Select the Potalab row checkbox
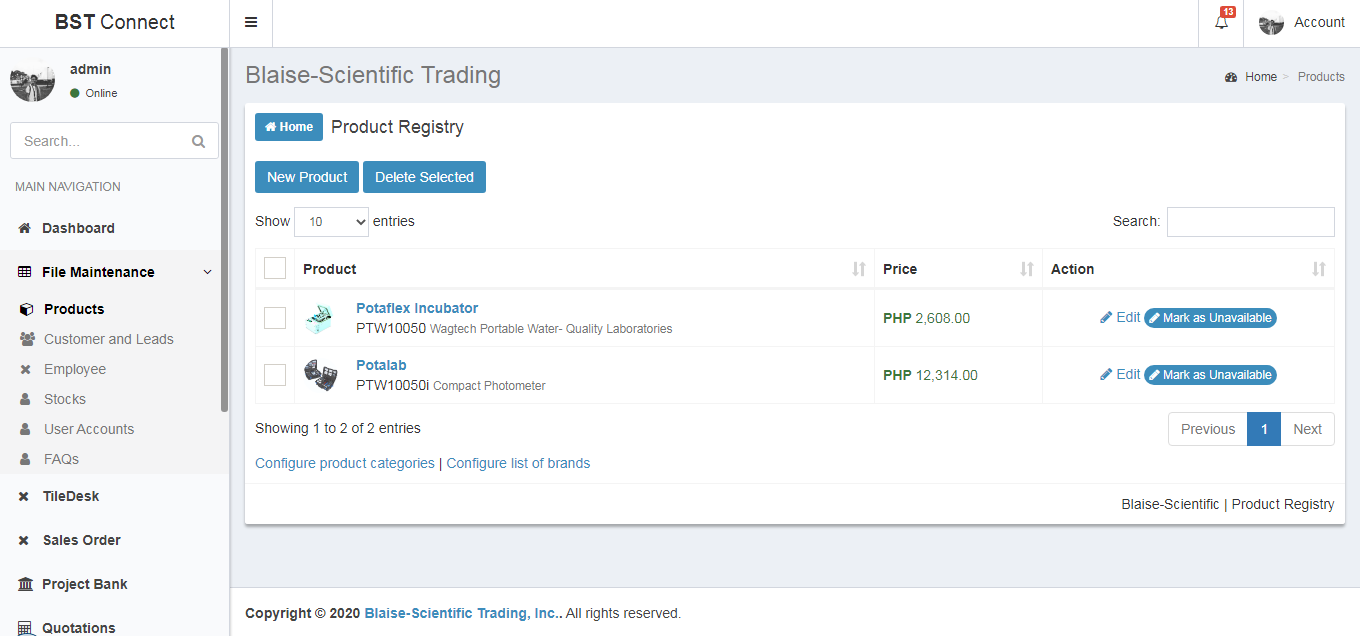This screenshot has height=636, width=1360. point(275,375)
